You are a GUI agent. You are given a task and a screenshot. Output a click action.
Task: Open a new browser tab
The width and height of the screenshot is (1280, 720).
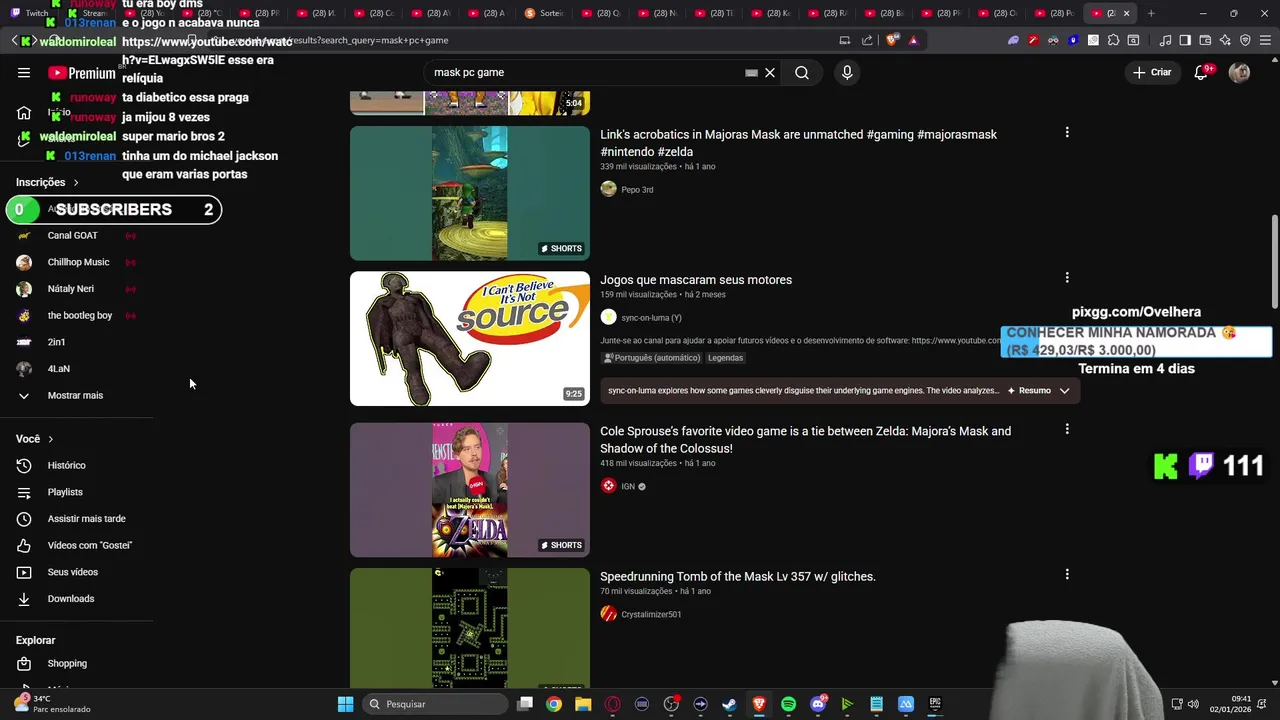click(x=1151, y=13)
